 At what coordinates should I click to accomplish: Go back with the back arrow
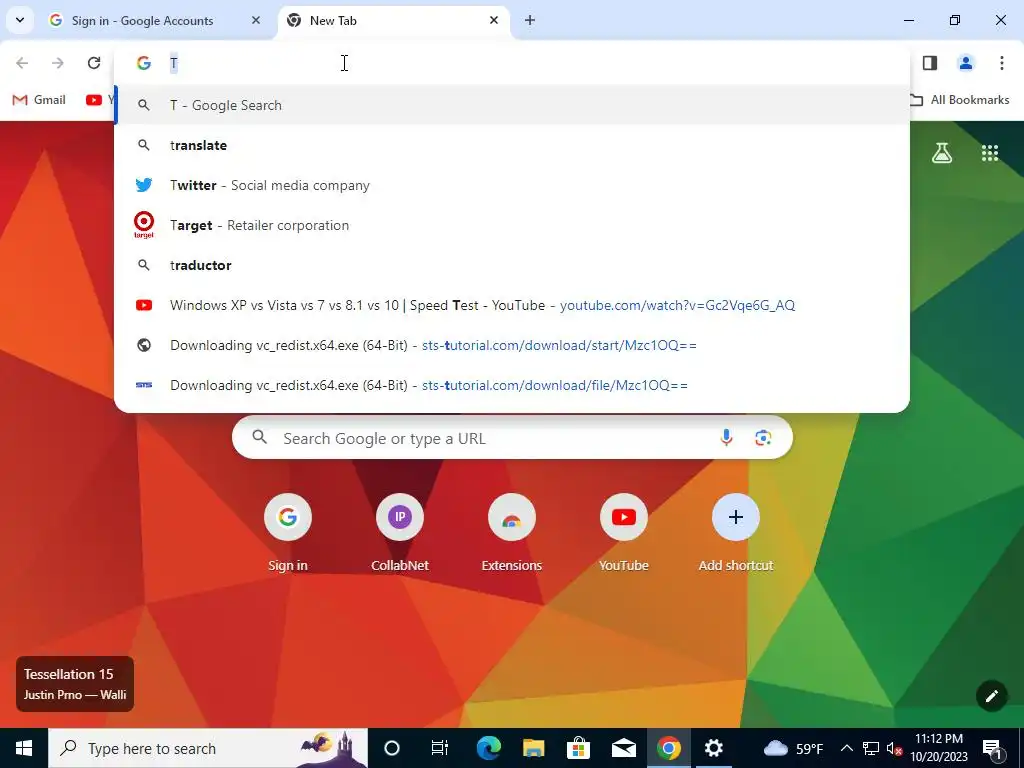[22, 63]
